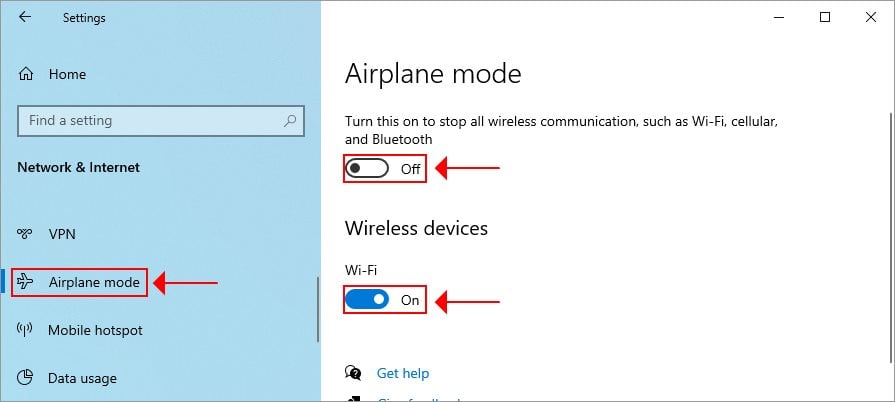Screen dimensions: 895x402
Task: Go to Data usage page
Action: click(x=82, y=378)
